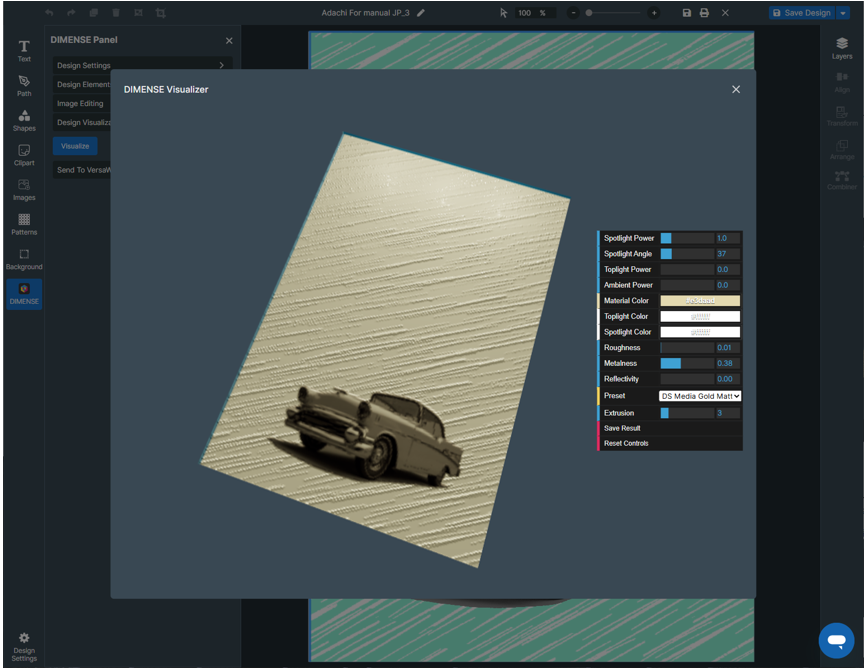Viewport: 868px width, 672px height.
Task: Click the zoom percentage field
Action: pos(527,13)
